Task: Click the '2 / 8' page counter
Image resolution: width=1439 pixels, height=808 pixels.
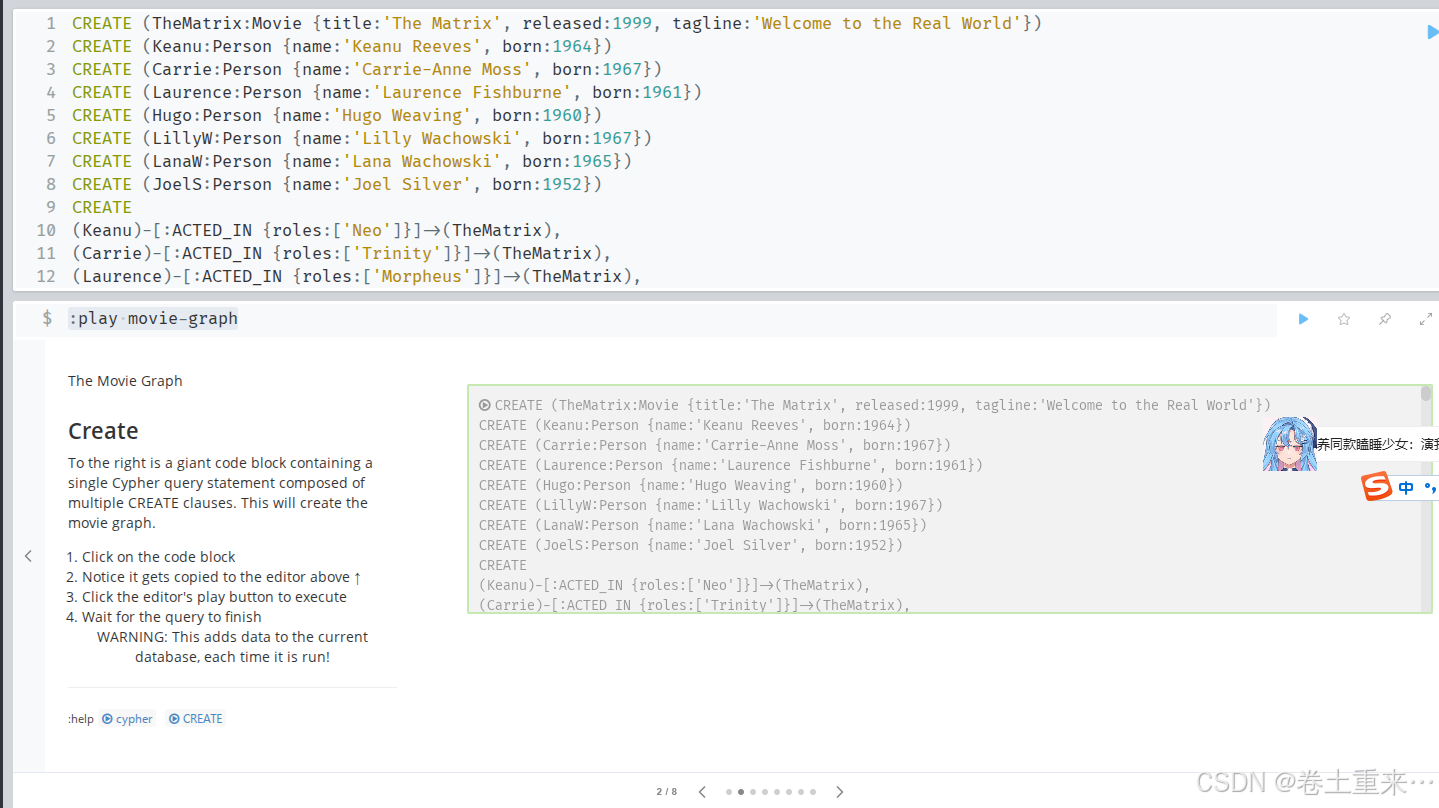Action: point(667,792)
